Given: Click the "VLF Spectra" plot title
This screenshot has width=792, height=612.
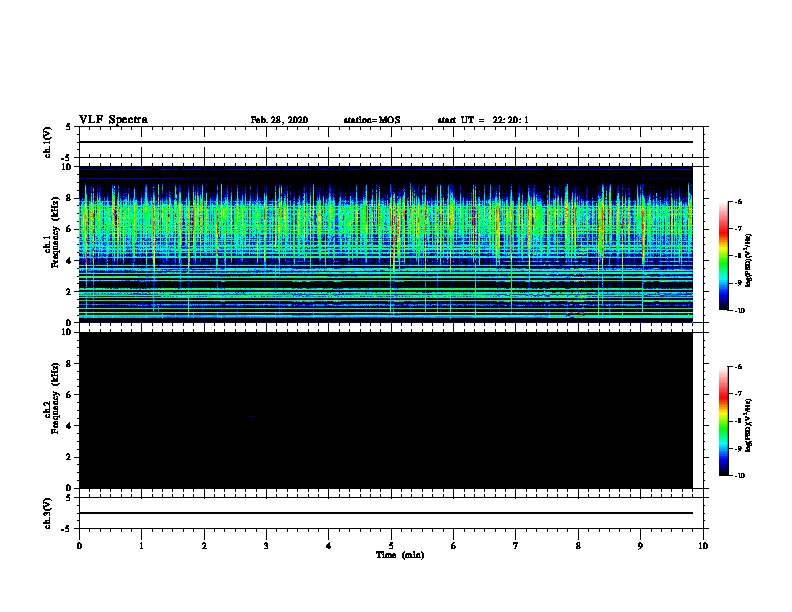Looking at the screenshot, I should click(x=114, y=120).
